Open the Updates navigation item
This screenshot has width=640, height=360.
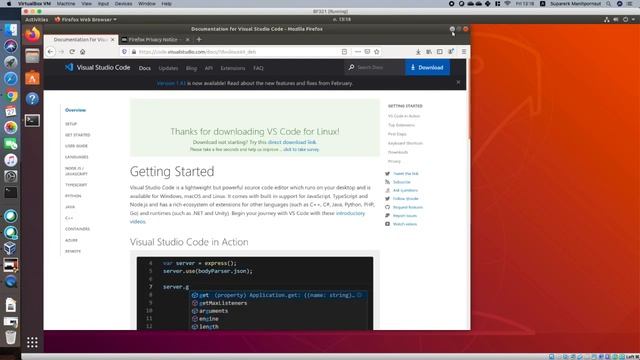[168, 68]
